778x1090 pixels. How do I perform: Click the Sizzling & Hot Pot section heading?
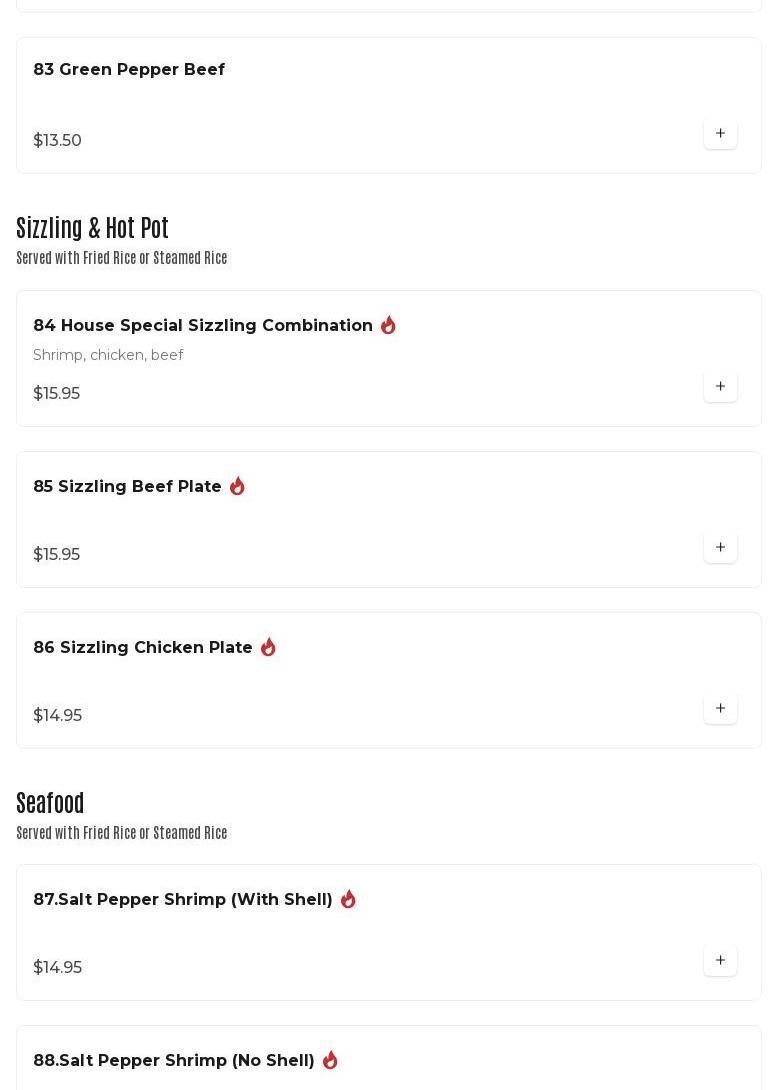tap(92, 228)
